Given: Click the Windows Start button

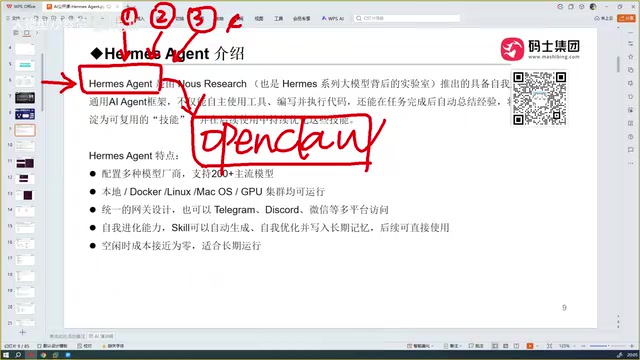Looking at the screenshot, I should 6,355.
